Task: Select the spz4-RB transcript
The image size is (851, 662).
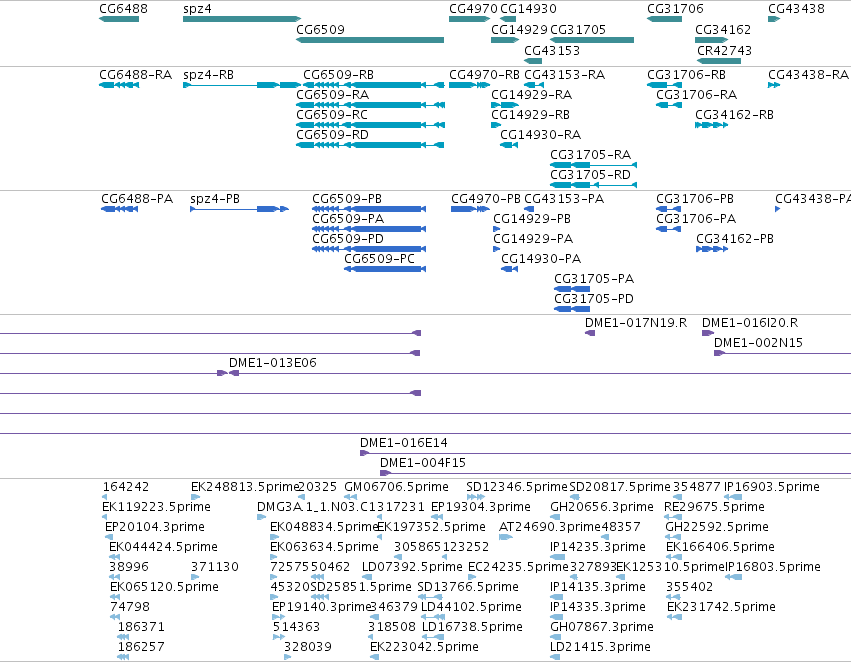Action: [242, 85]
